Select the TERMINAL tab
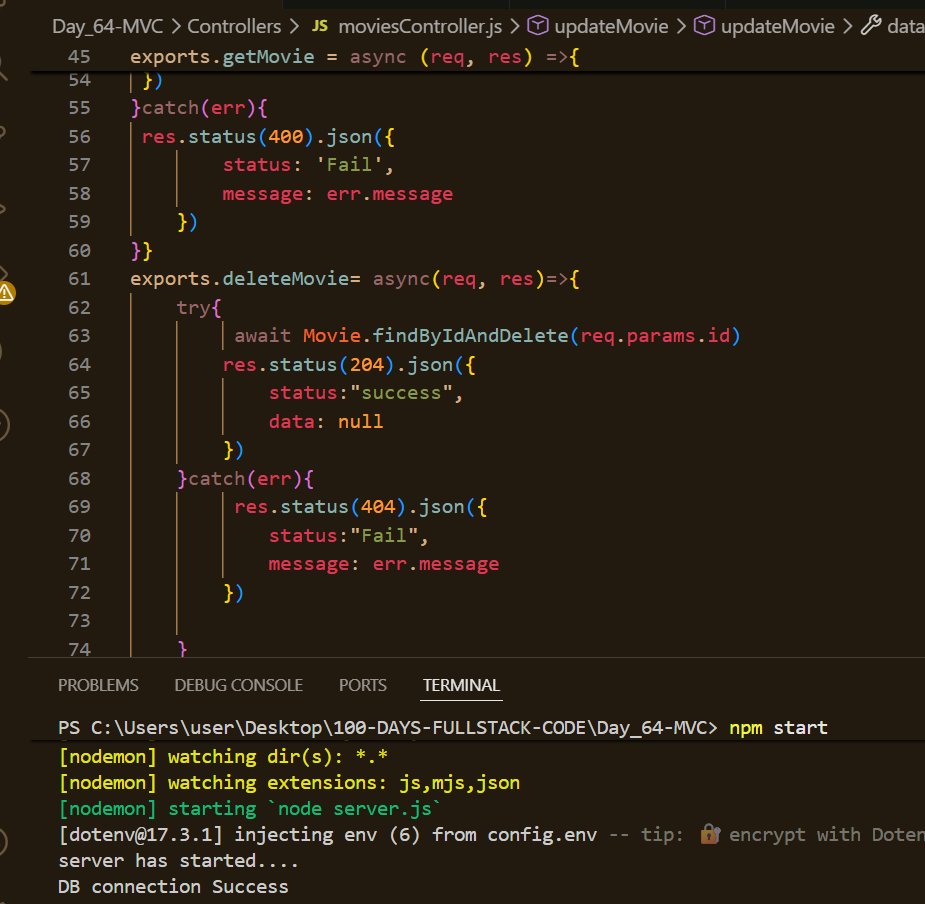The height and width of the screenshot is (904, 925). (461, 685)
